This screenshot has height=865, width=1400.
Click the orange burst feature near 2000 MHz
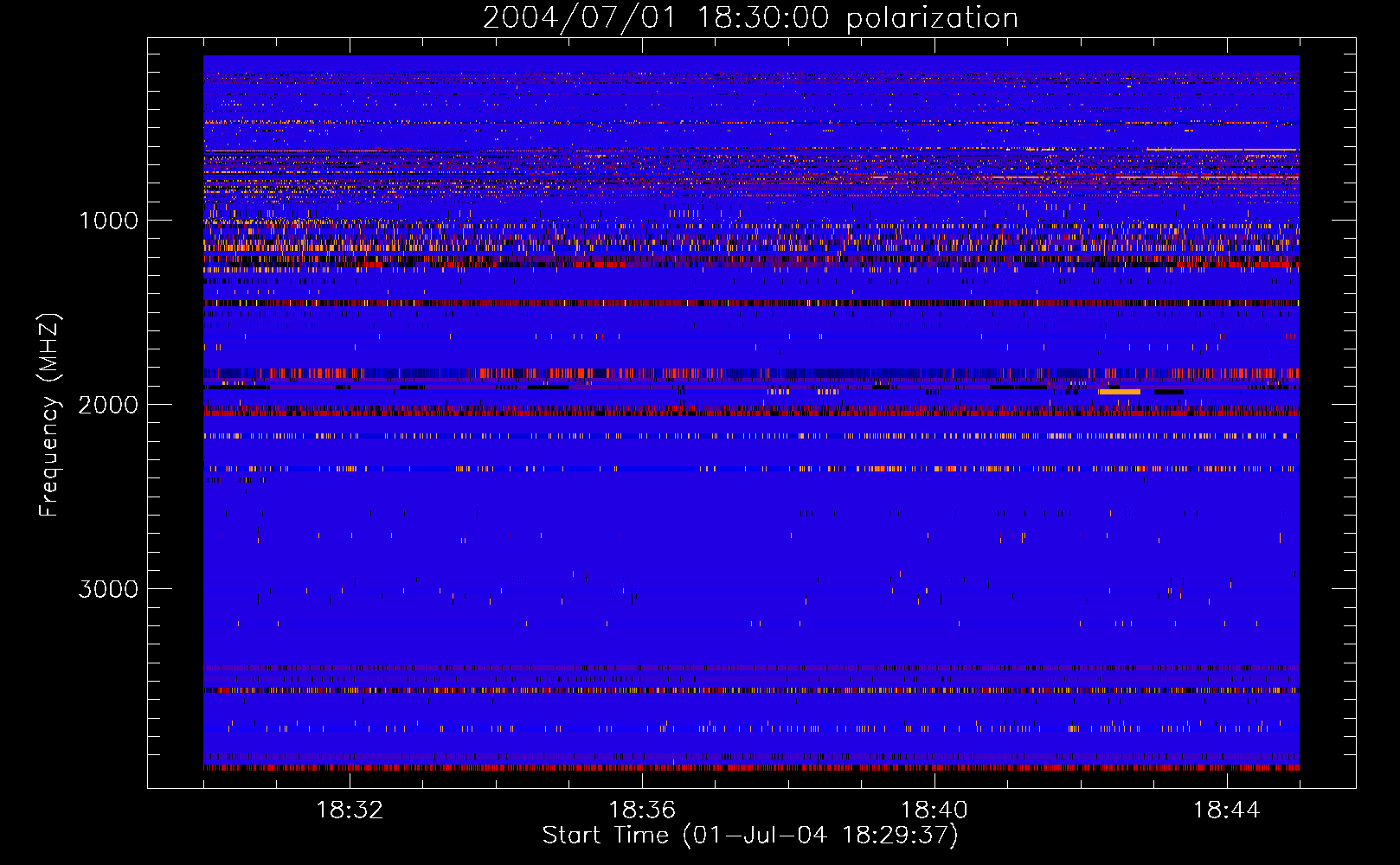click(1120, 392)
